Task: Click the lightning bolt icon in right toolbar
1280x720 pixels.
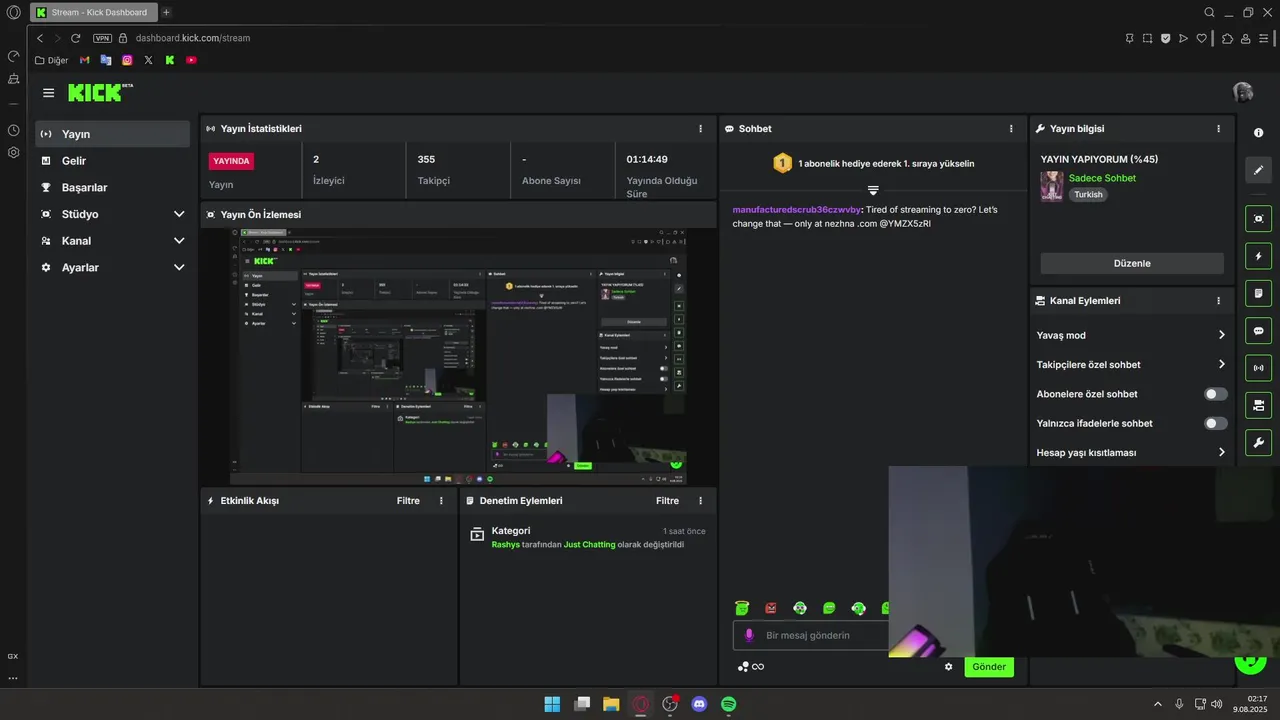Action: pos(1258,256)
